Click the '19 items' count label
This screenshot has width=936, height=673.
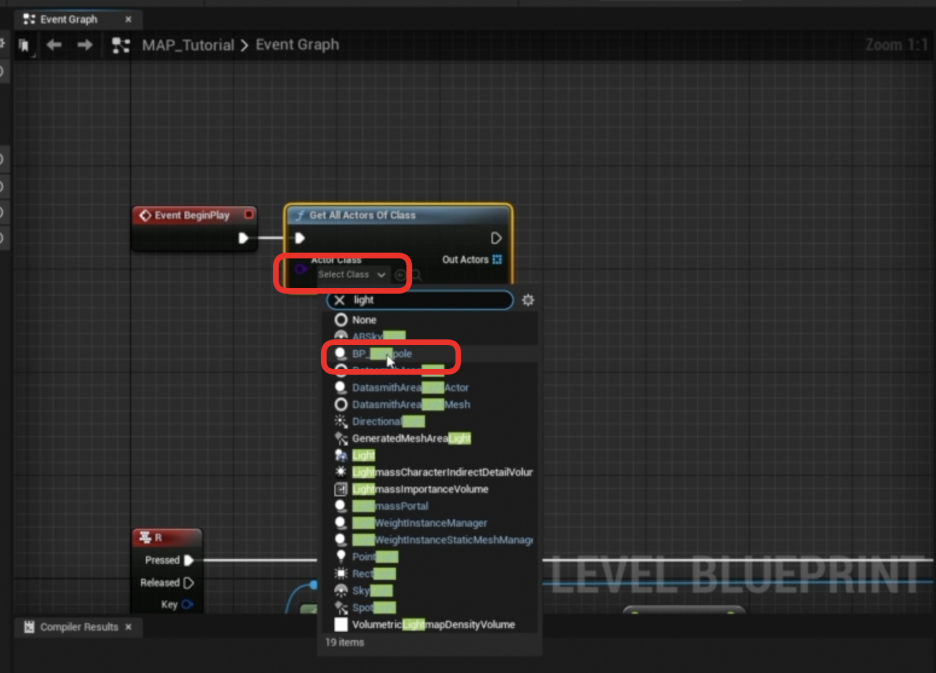(344, 643)
